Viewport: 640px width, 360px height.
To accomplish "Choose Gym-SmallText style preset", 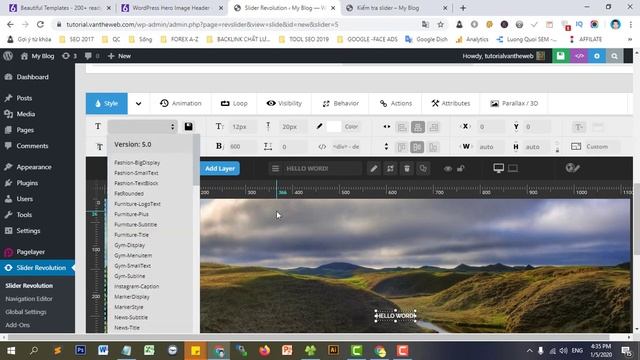I will tap(133, 266).
